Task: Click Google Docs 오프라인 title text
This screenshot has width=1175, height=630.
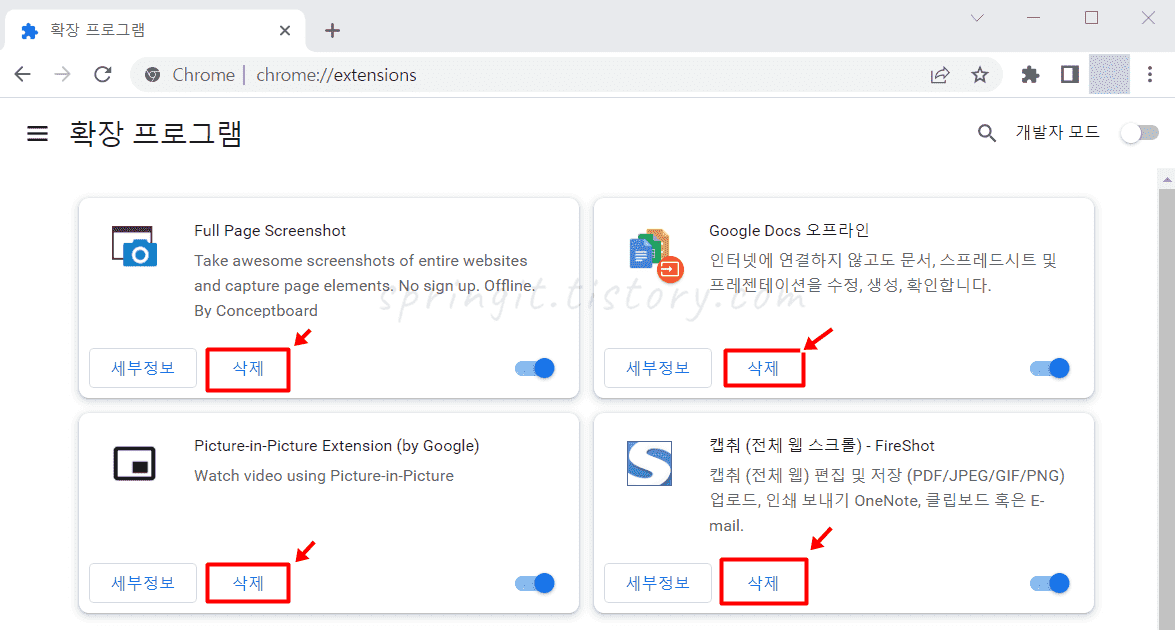Action: point(789,231)
